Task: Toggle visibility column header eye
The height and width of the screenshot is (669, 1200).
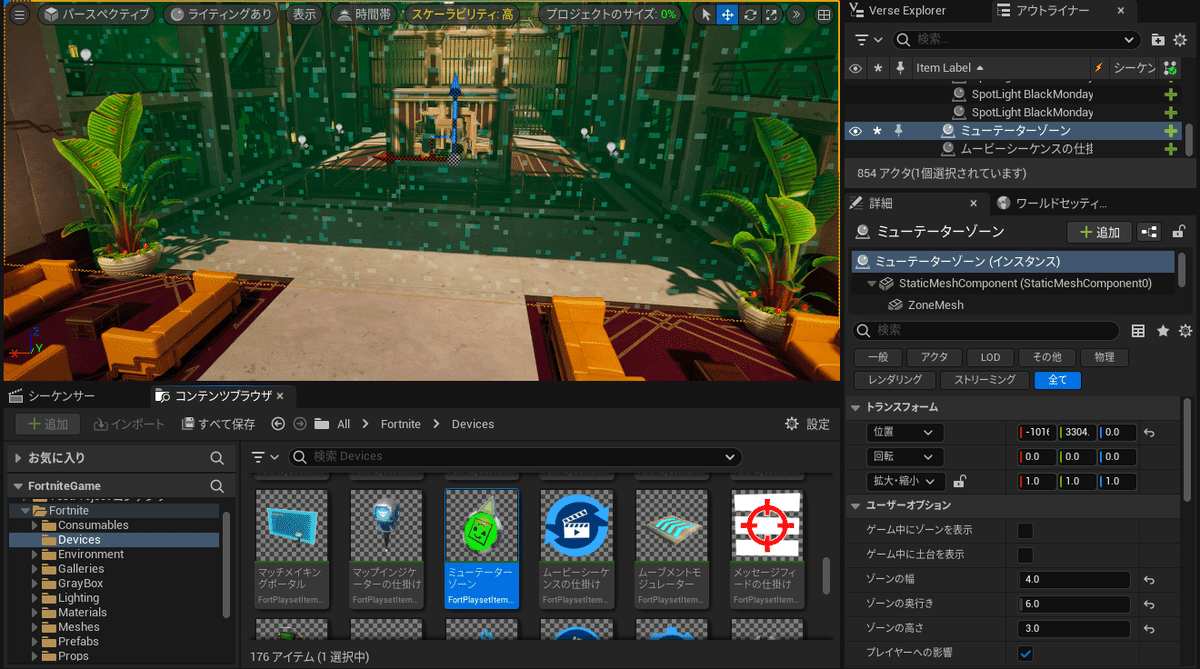Action: [x=855, y=68]
